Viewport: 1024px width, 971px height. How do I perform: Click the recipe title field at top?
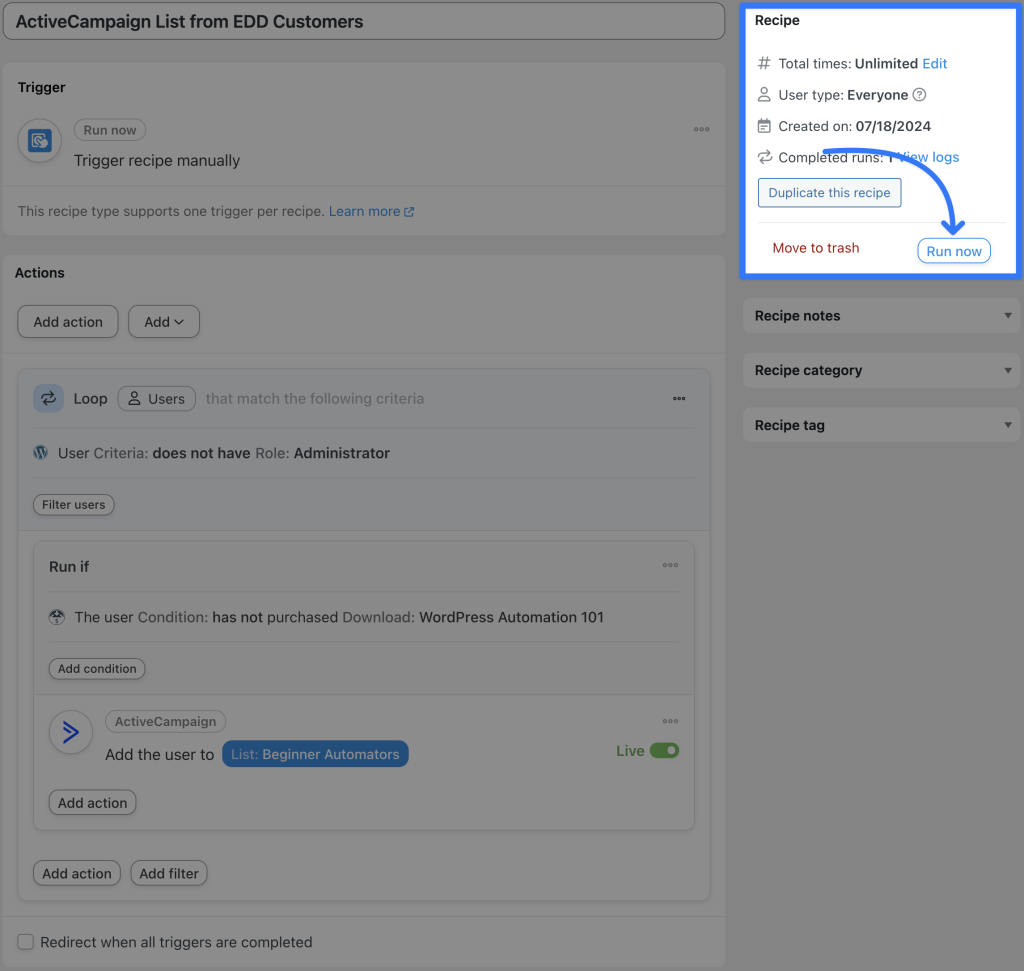365,20
